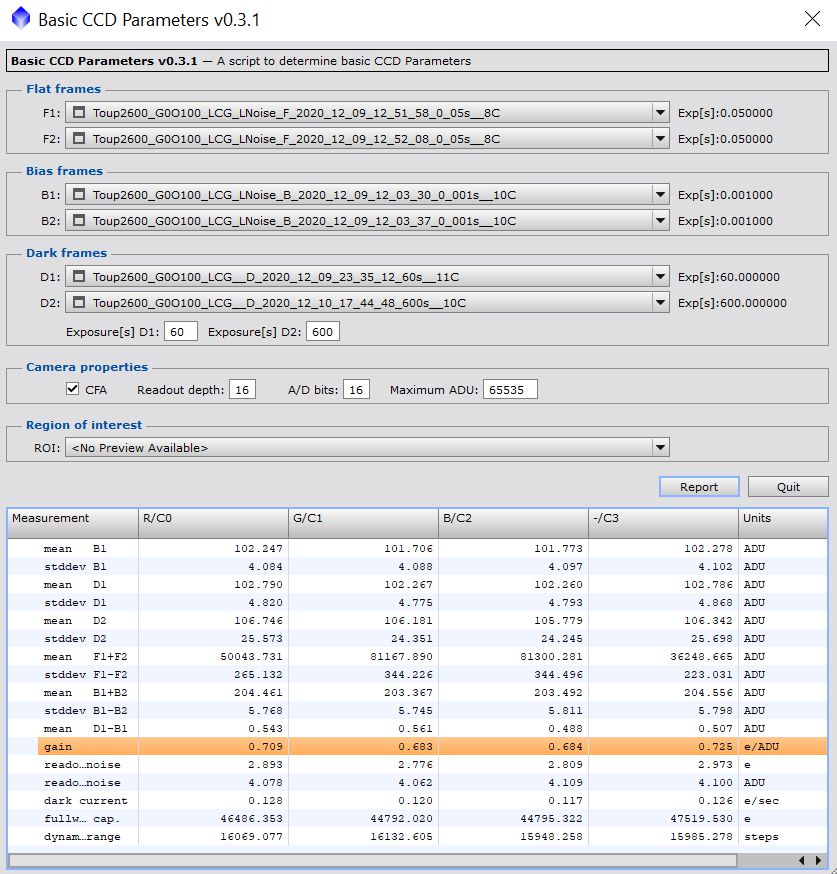The width and height of the screenshot is (837, 874).
Task: Click the G/C1 column header
Action: [363, 518]
